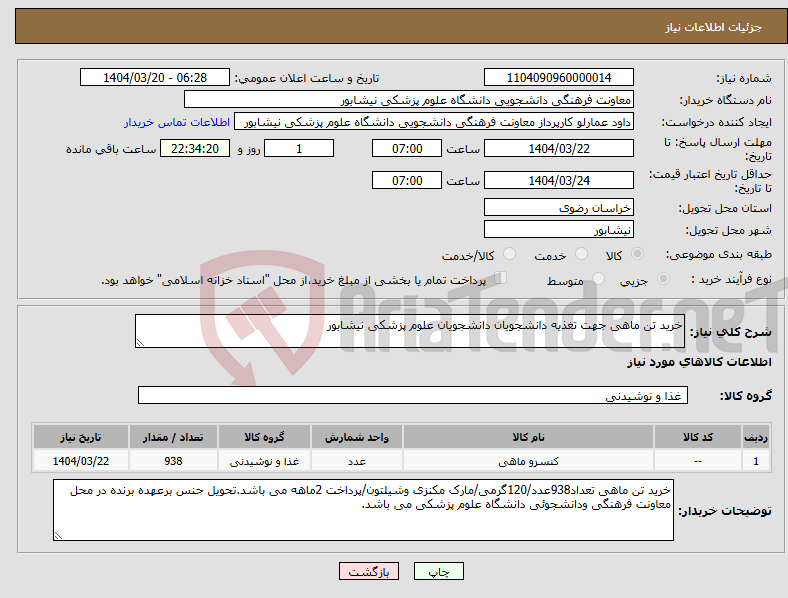The width and height of the screenshot is (788, 598).
Task: Click the واحد شمارش column header
Action: (x=356, y=437)
